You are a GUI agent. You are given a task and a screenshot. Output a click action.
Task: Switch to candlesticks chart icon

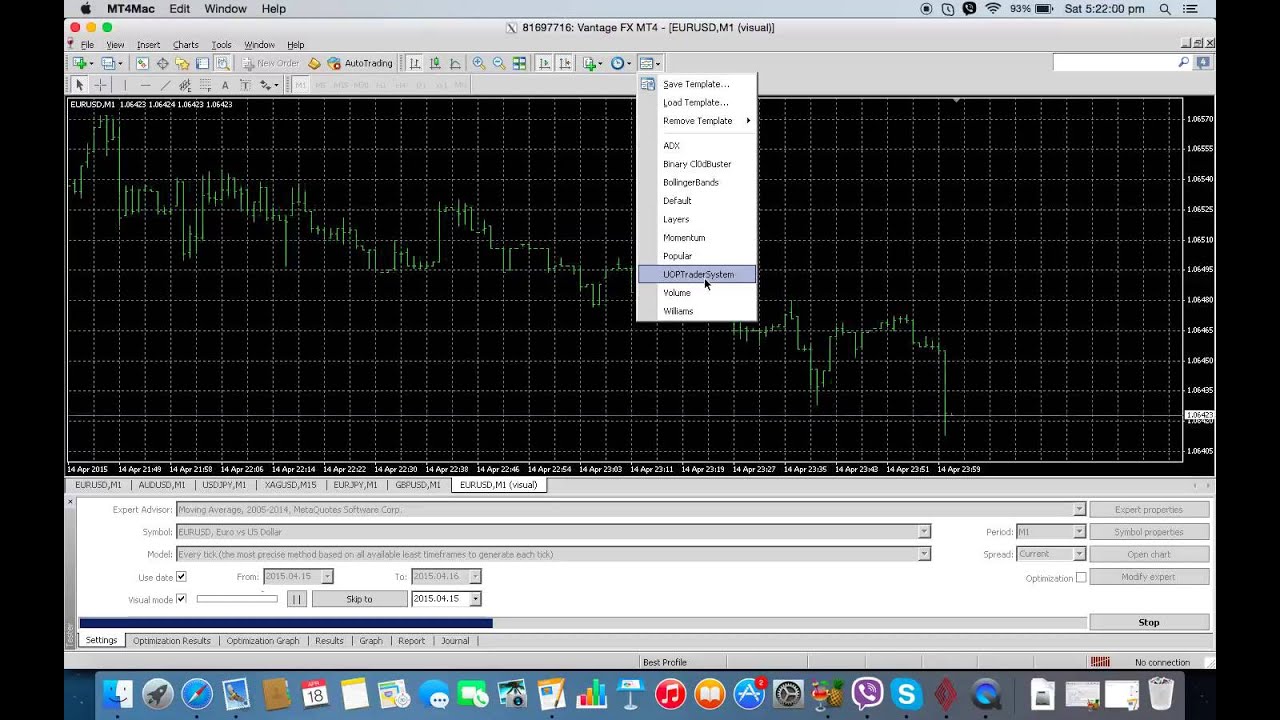pyautogui.click(x=435, y=63)
